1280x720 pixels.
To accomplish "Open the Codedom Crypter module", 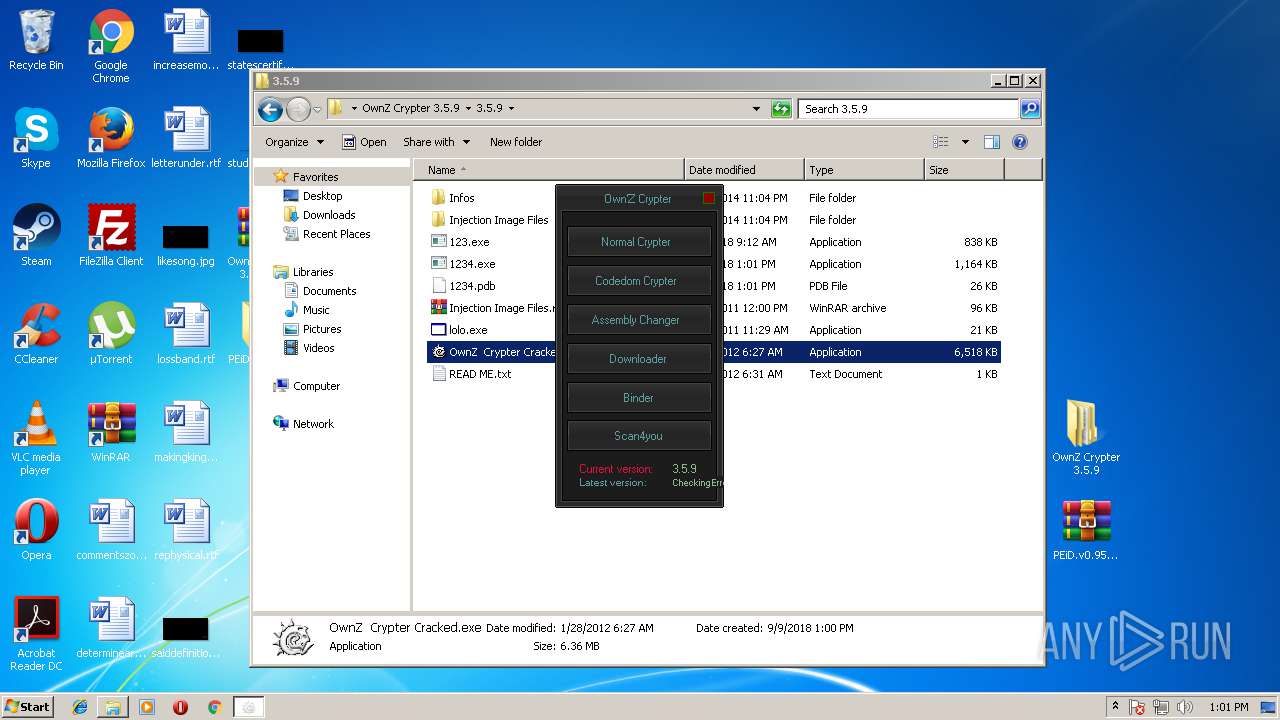I will click(x=639, y=281).
